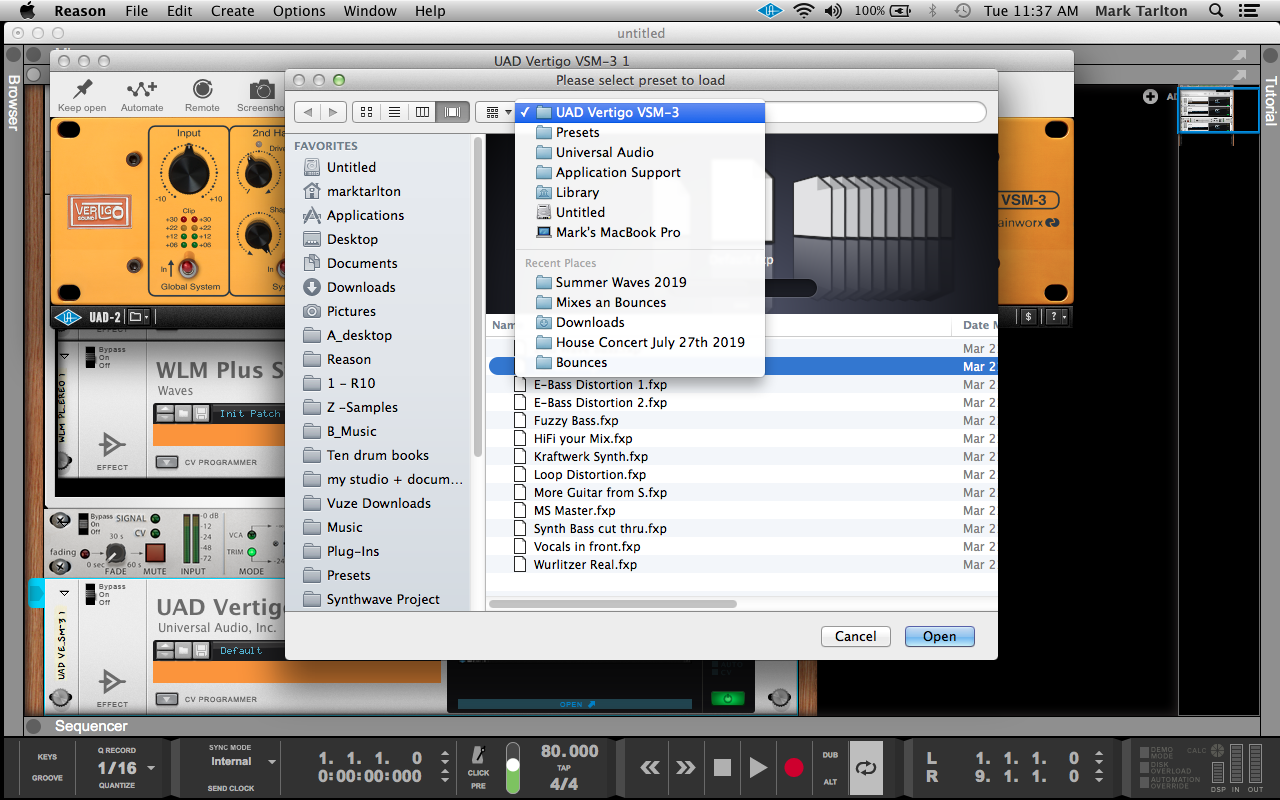The image size is (1280, 800).
Task: Go forward with the right arrow in file dialog
Action: (333, 112)
